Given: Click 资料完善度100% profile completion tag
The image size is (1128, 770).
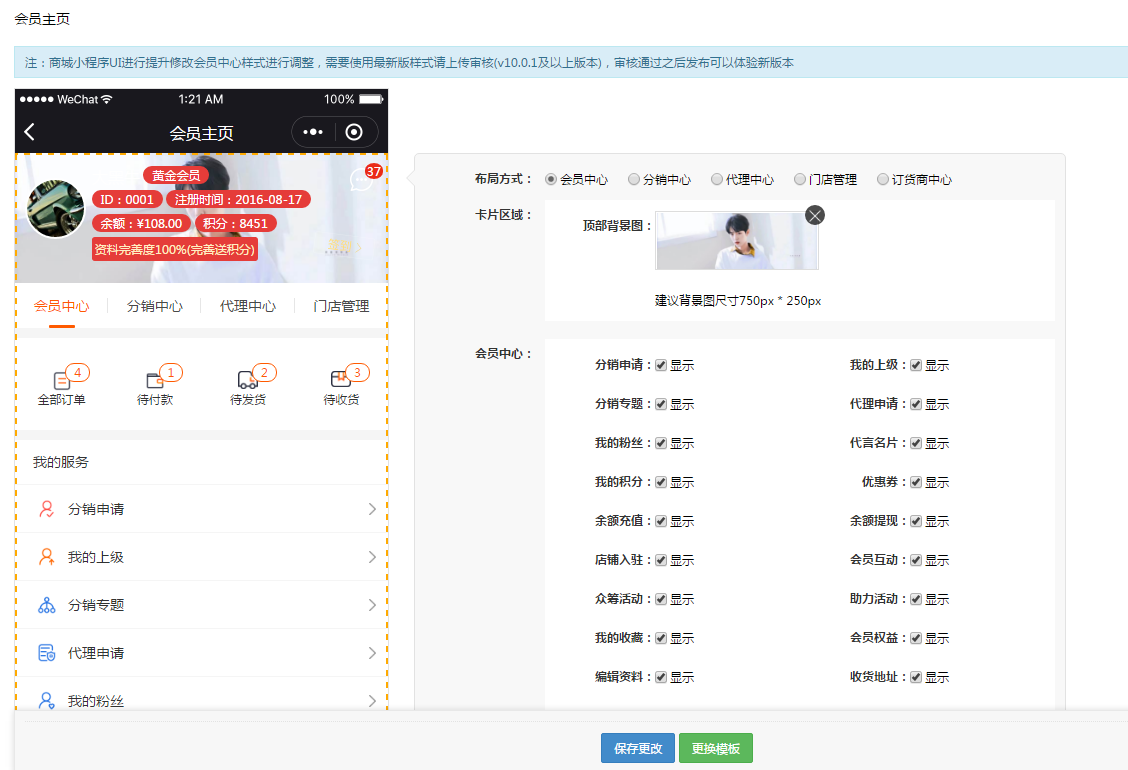Looking at the screenshot, I should pos(175,250).
